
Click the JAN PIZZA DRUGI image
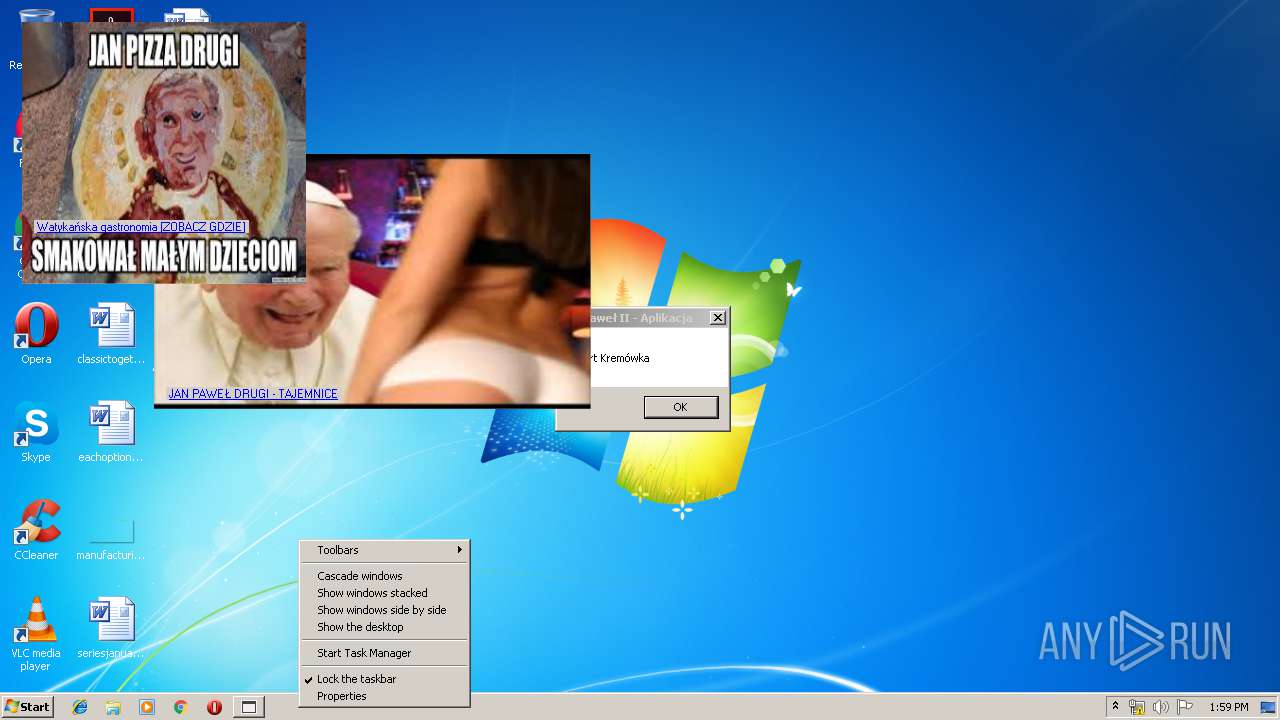tap(164, 152)
